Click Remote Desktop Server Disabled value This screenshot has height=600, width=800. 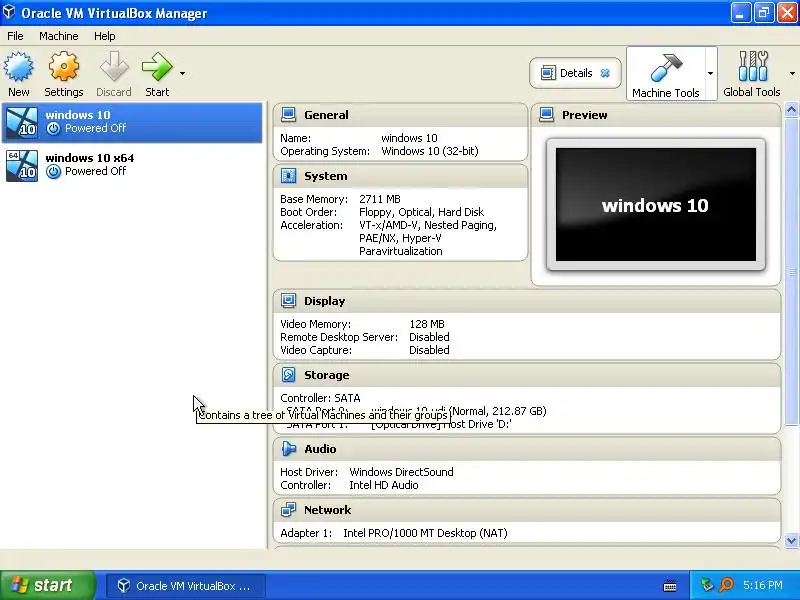tap(429, 337)
